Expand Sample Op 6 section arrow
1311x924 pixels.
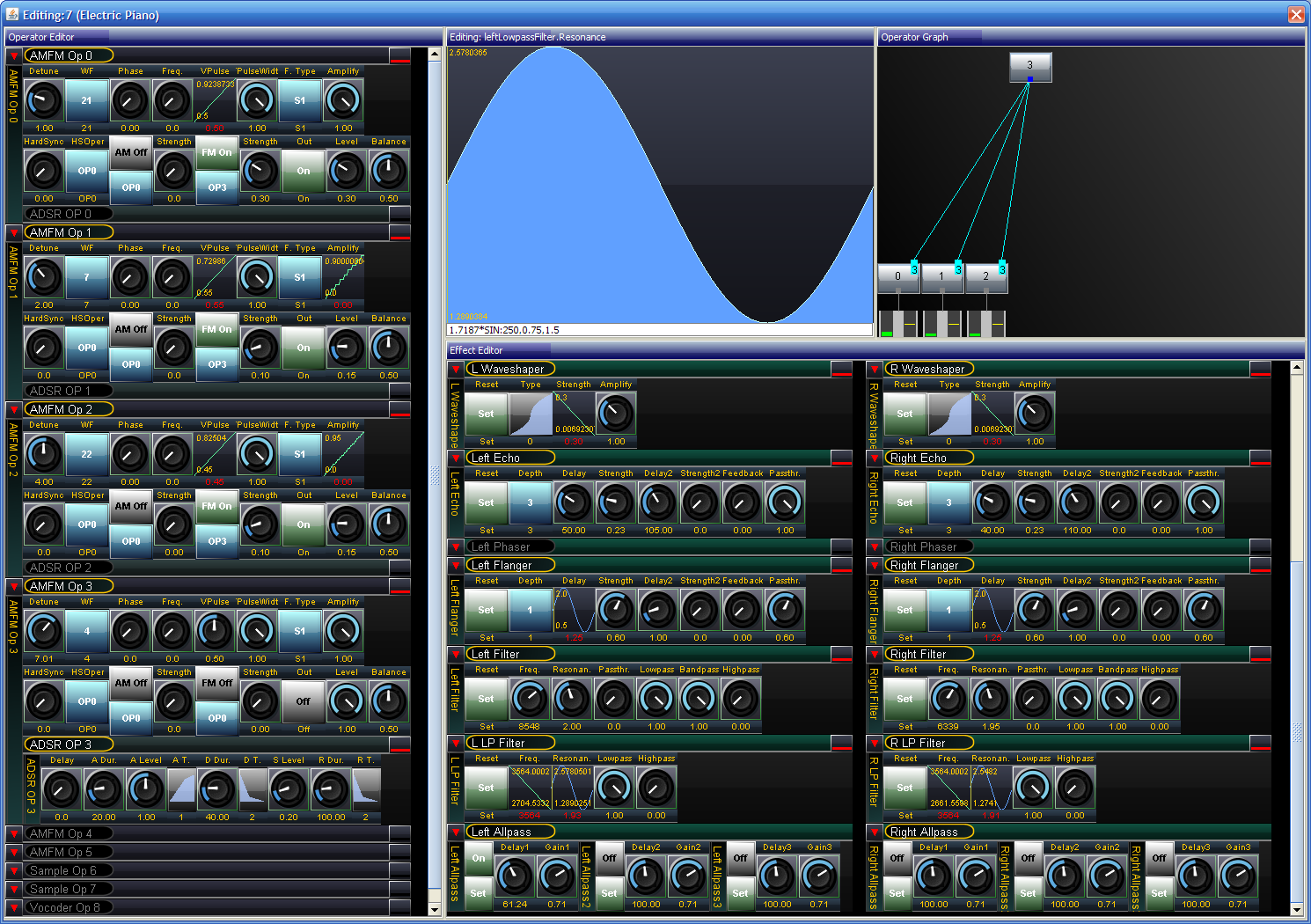pos(14,870)
